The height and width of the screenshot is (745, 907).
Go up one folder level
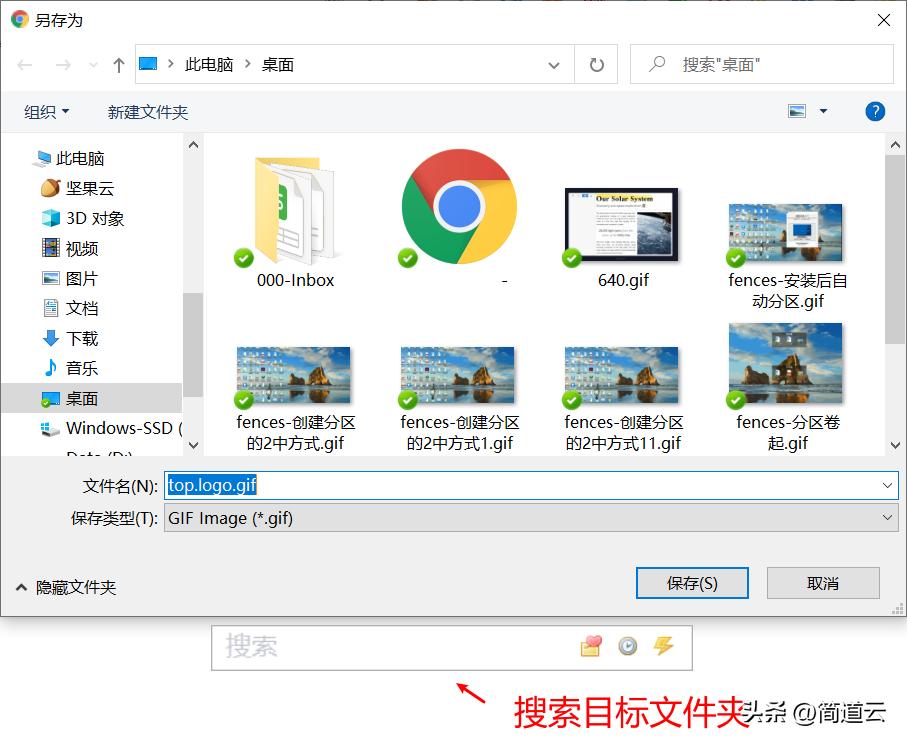click(117, 63)
